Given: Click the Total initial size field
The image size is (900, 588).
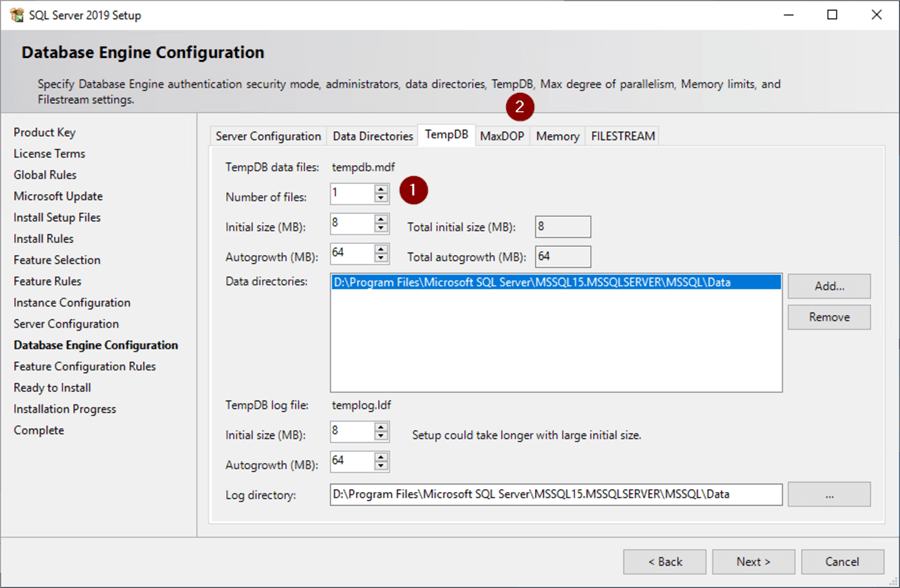Looking at the screenshot, I should 562,227.
